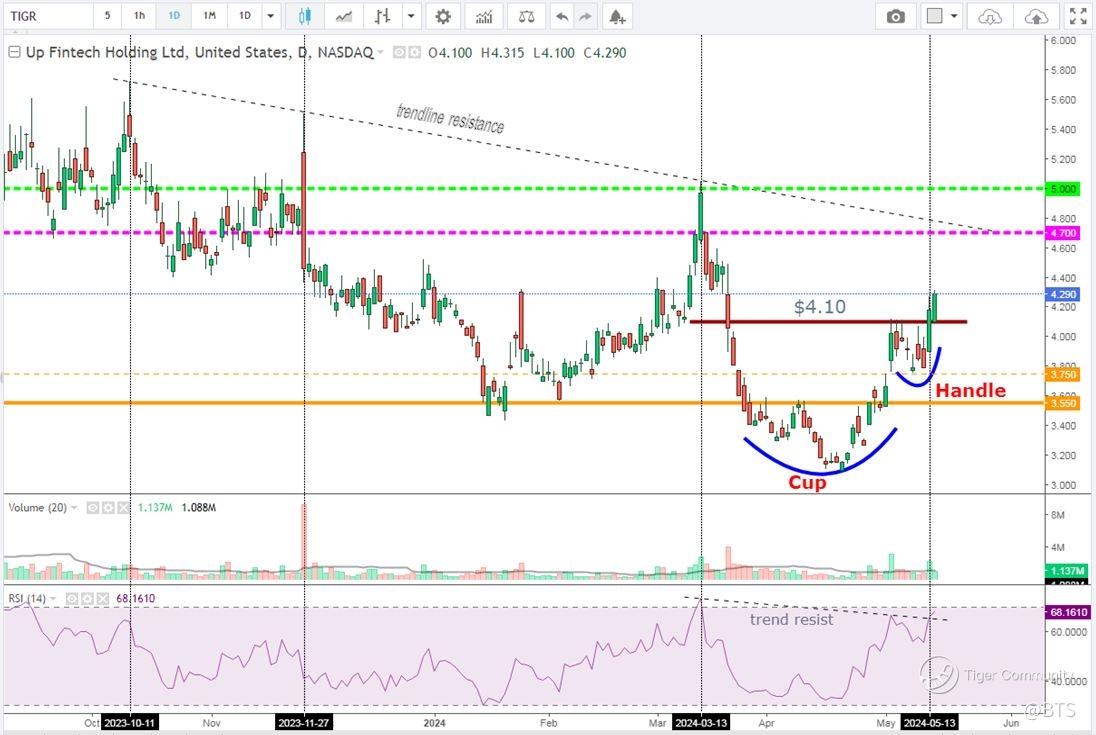This screenshot has height=735, width=1096.
Task: Select the 1M interval
Action: pos(210,15)
